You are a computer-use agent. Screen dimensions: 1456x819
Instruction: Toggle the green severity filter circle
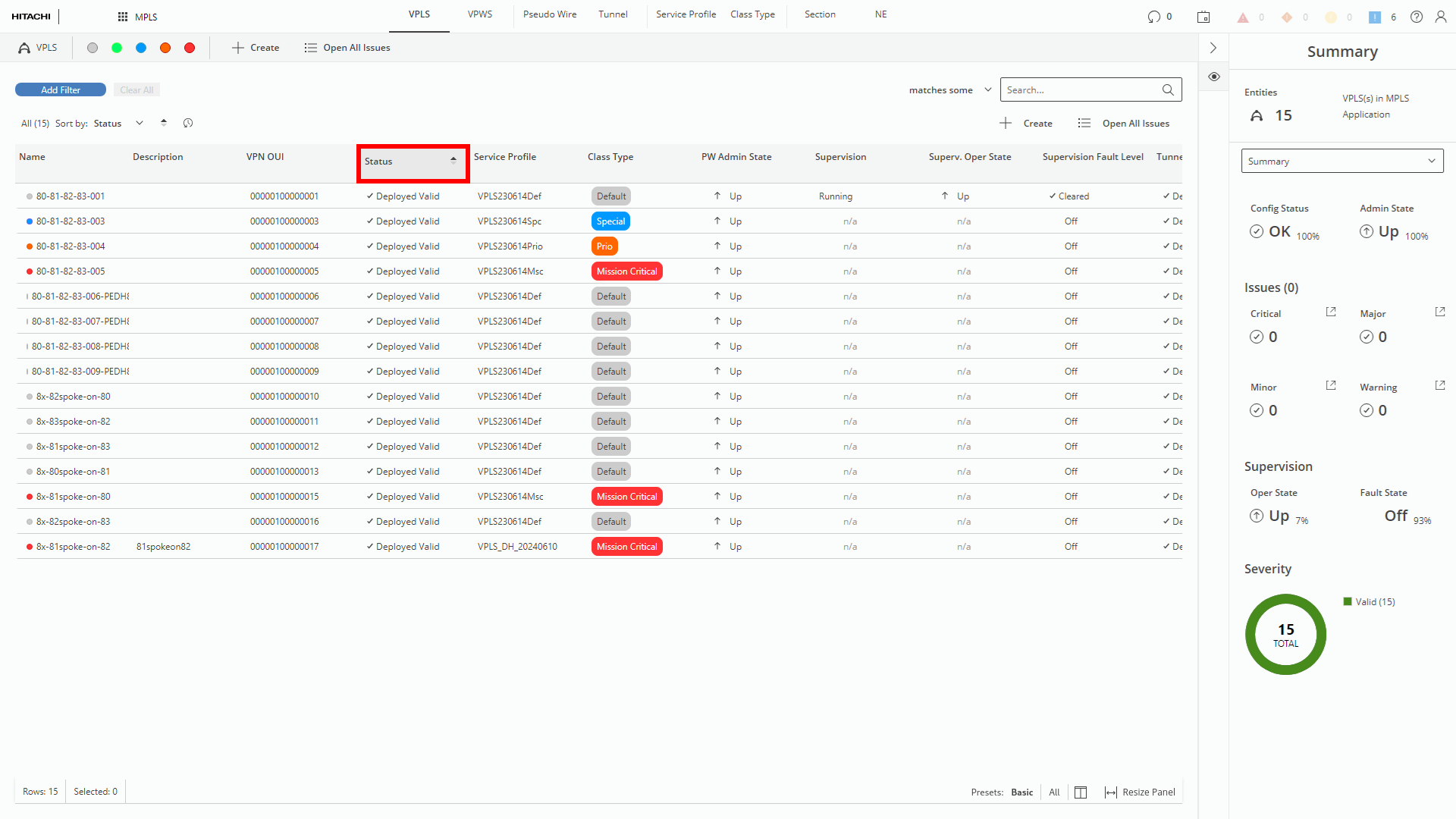coord(117,48)
